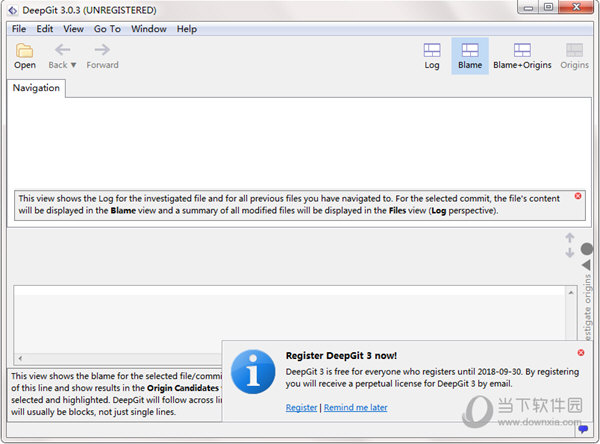Open the Window menu
The width and height of the screenshot is (600, 444).
(x=148, y=29)
